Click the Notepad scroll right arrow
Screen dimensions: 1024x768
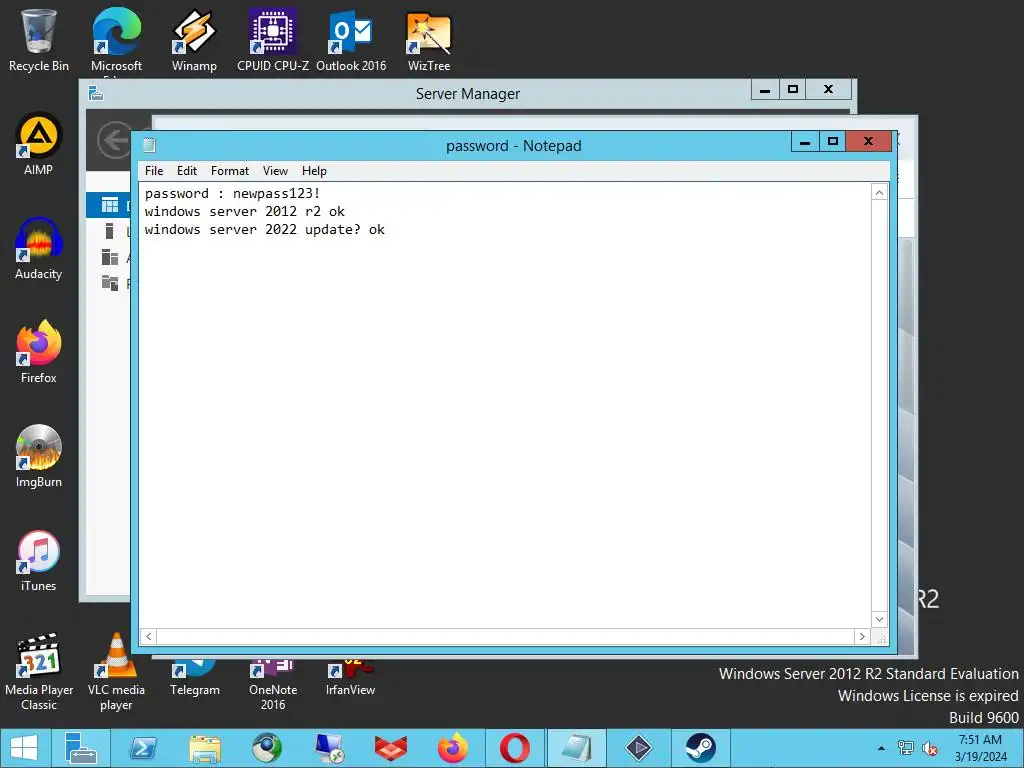click(862, 636)
